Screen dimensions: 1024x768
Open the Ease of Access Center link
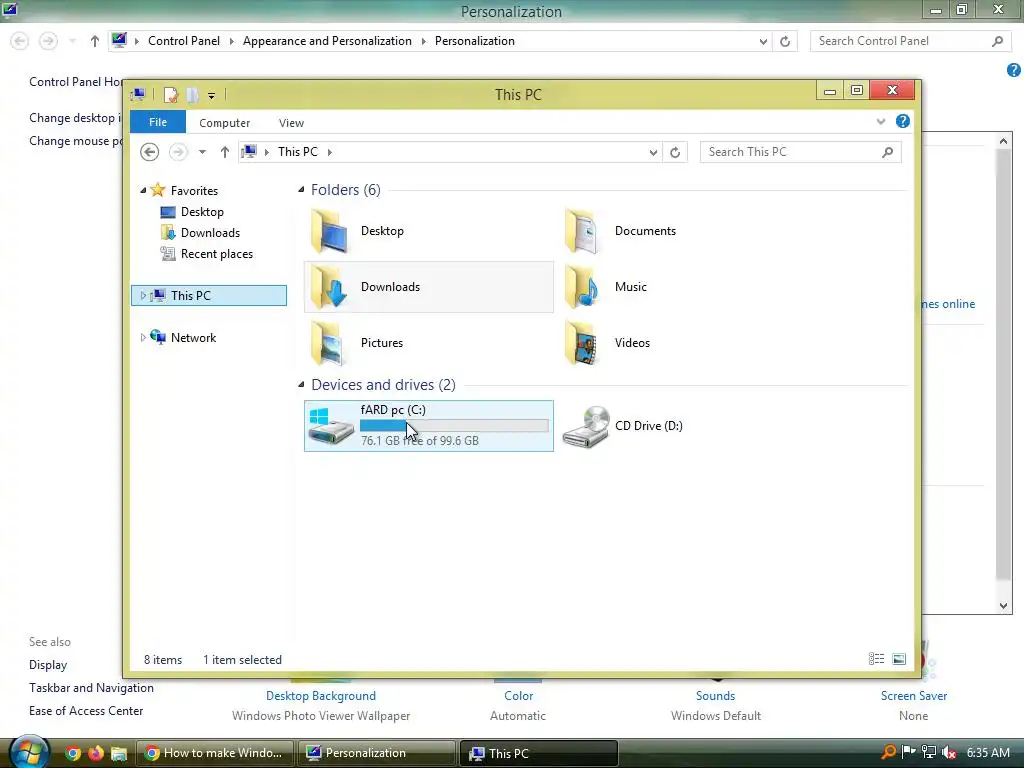click(86, 711)
